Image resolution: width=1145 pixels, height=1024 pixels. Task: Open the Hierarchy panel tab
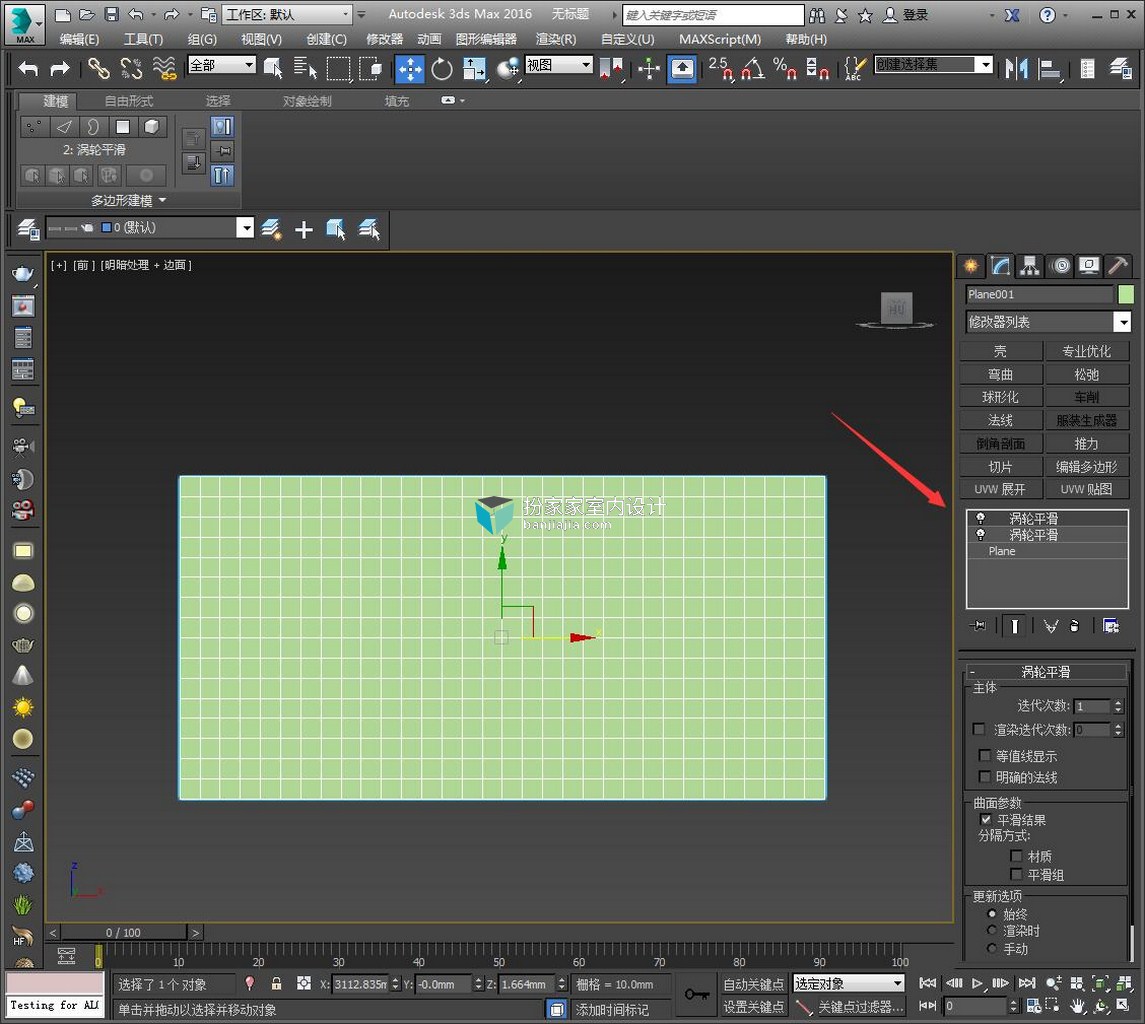(1030, 266)
